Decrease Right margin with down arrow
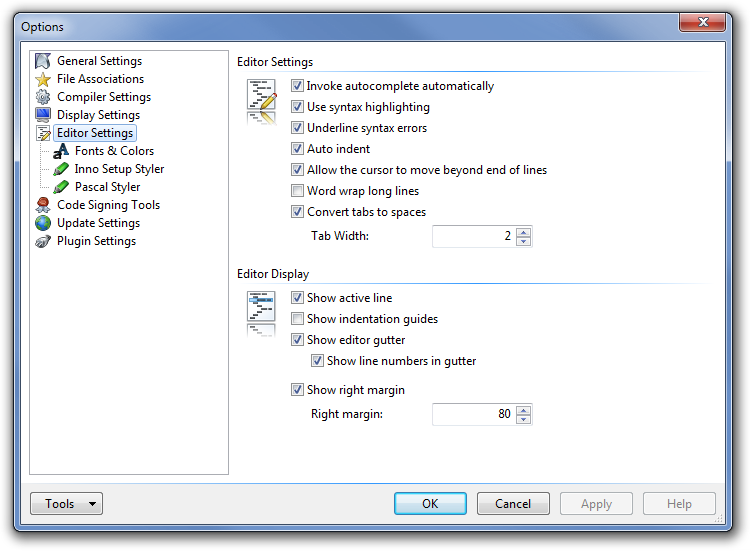751x551 pixels. [x=524, y=419]
